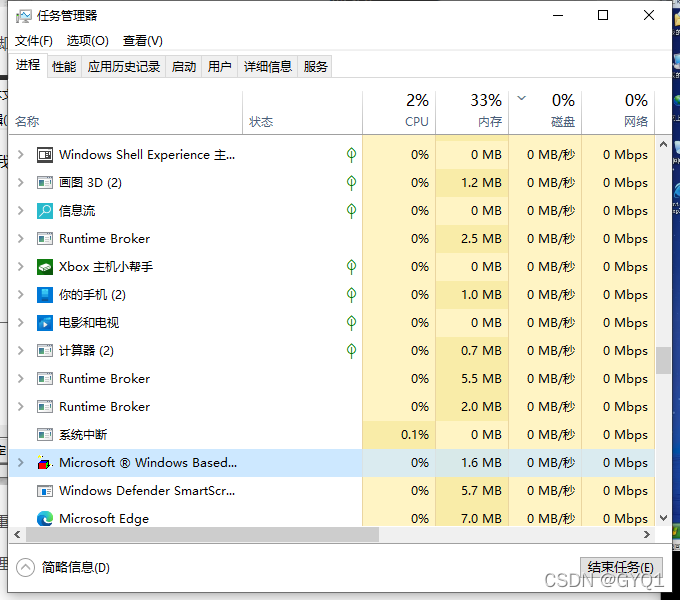Sort by the 状态 column header
This screenshot has width=680, height=600.
click(x=302, y=111)
